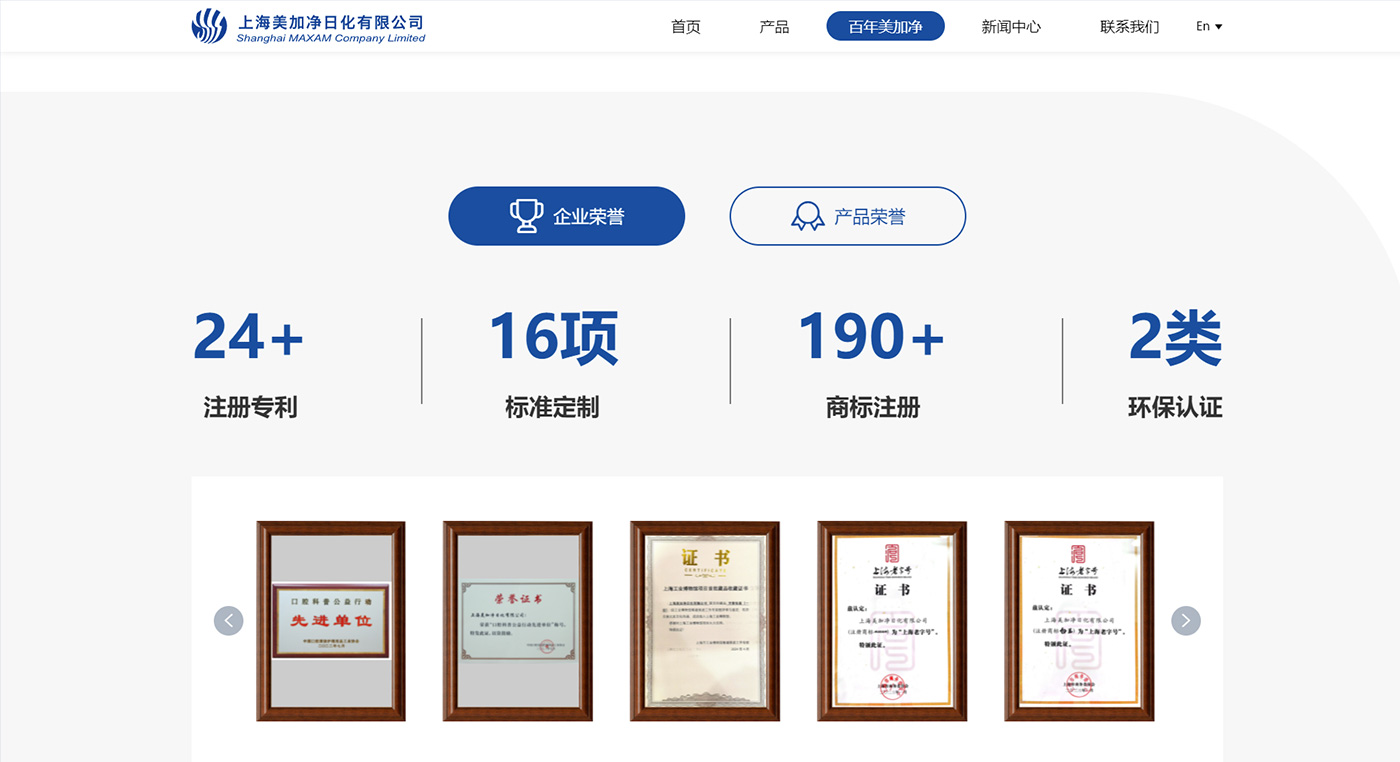Click the 24+ 注册专利 statistic
Viewport: 1400px width, 762px height.
[x=249, y=362]
